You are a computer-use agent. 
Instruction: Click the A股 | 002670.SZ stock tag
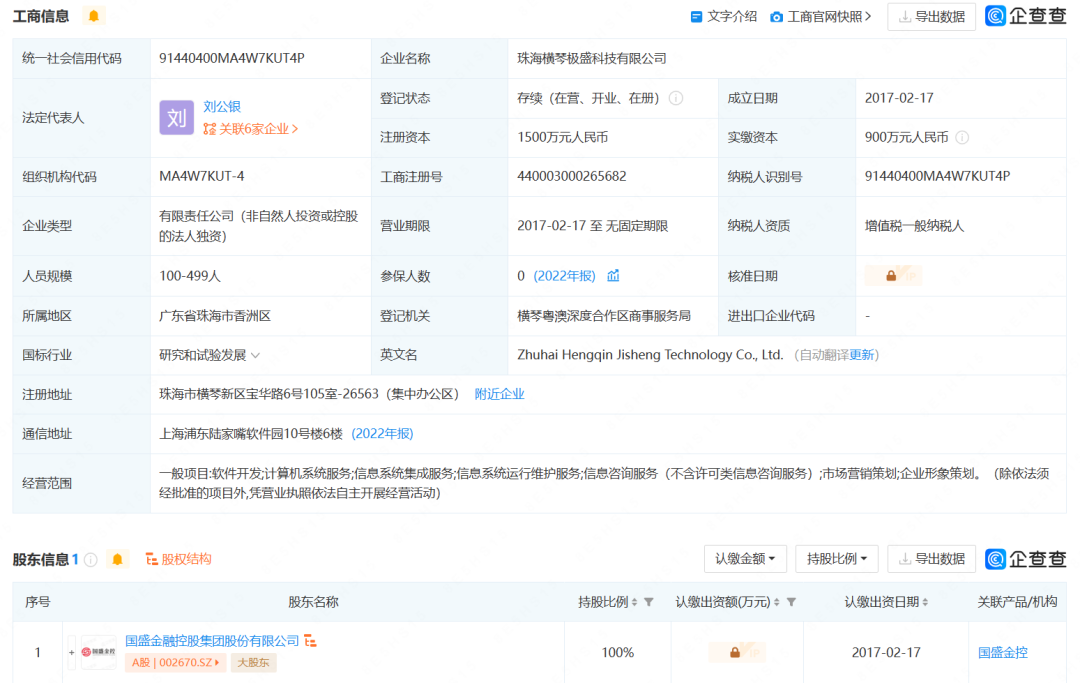coord(176,663)
